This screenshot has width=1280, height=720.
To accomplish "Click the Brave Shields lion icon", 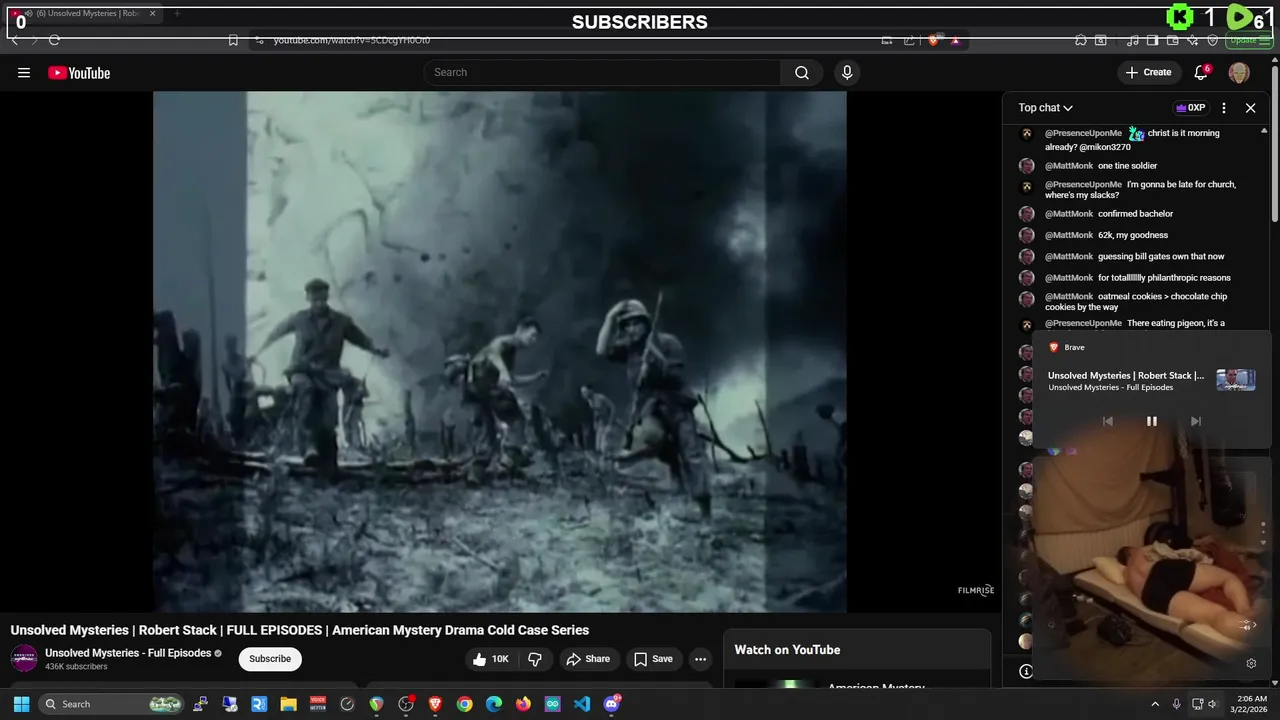I will (933, 40).
